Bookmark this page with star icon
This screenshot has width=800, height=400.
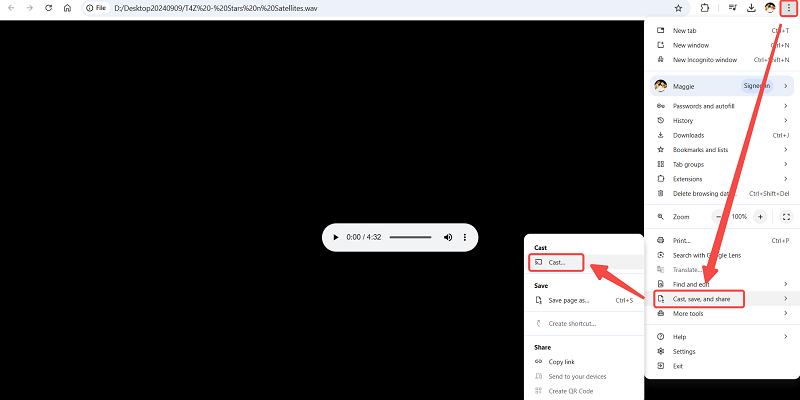pyautogui.click(x=678, y=8)
